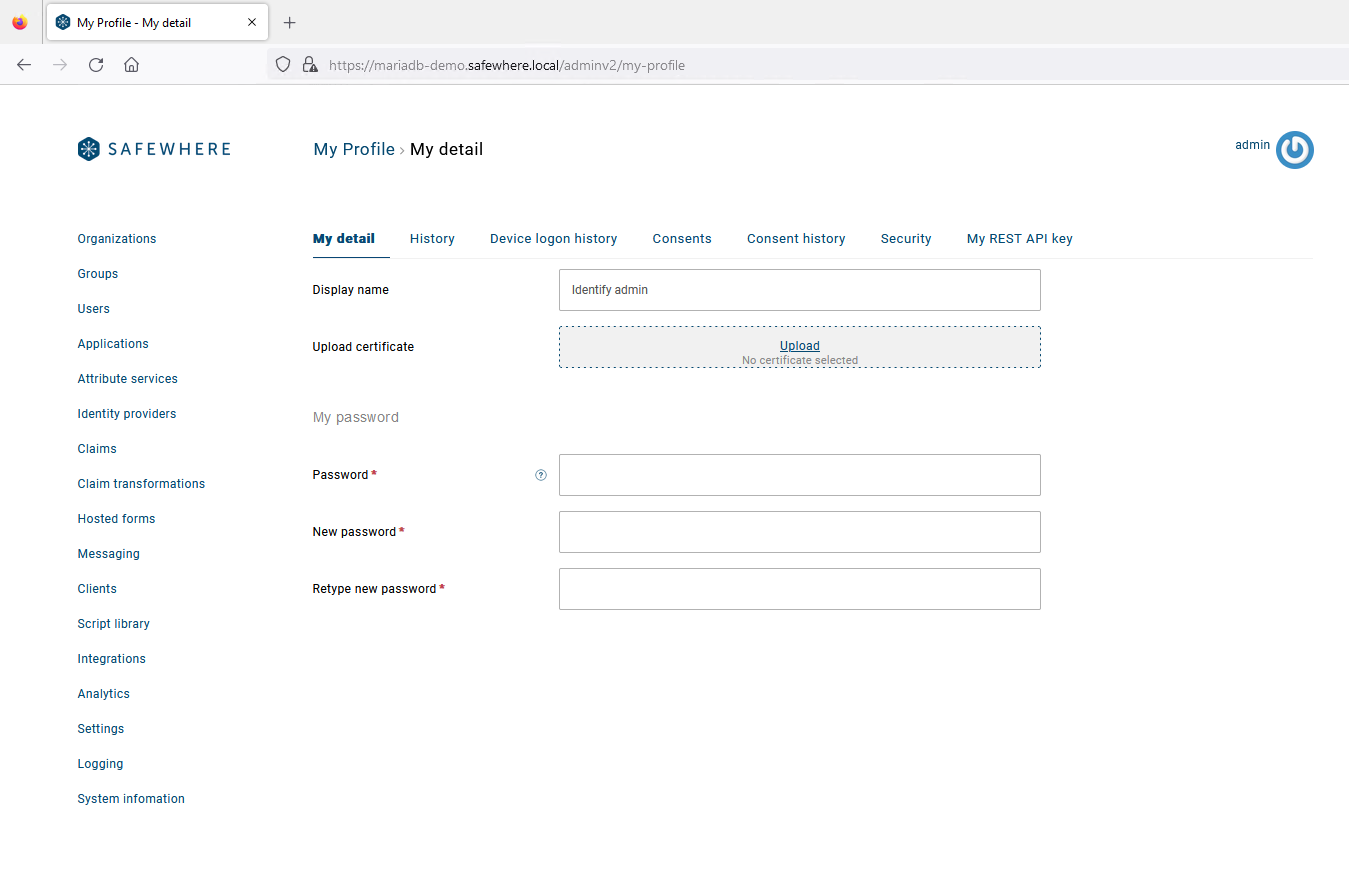1349x894 pixels.
Task: Open the Password help question icon
Action: [541, 475]
